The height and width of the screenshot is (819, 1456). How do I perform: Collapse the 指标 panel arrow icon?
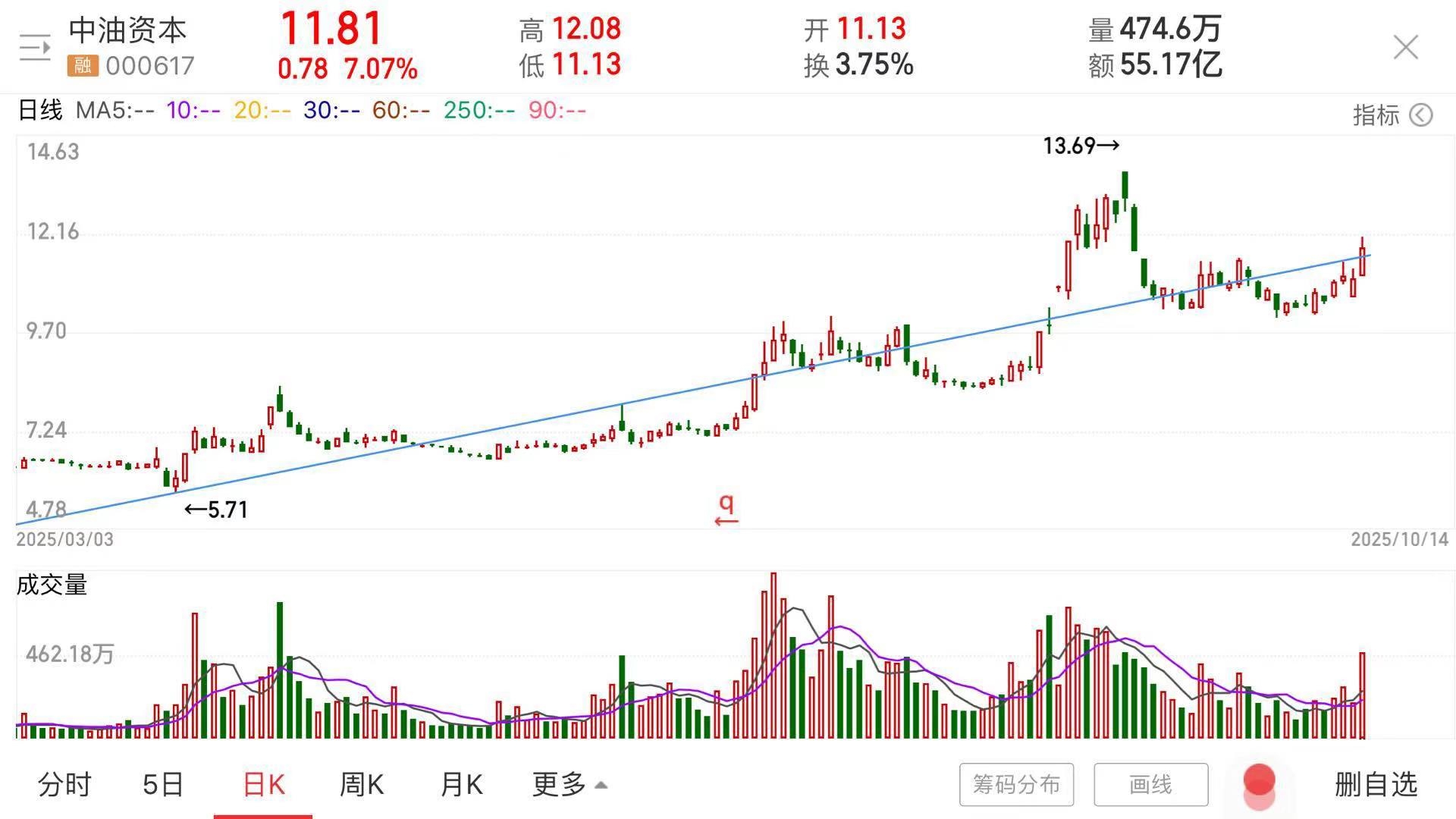click(x=1421, y=115)
